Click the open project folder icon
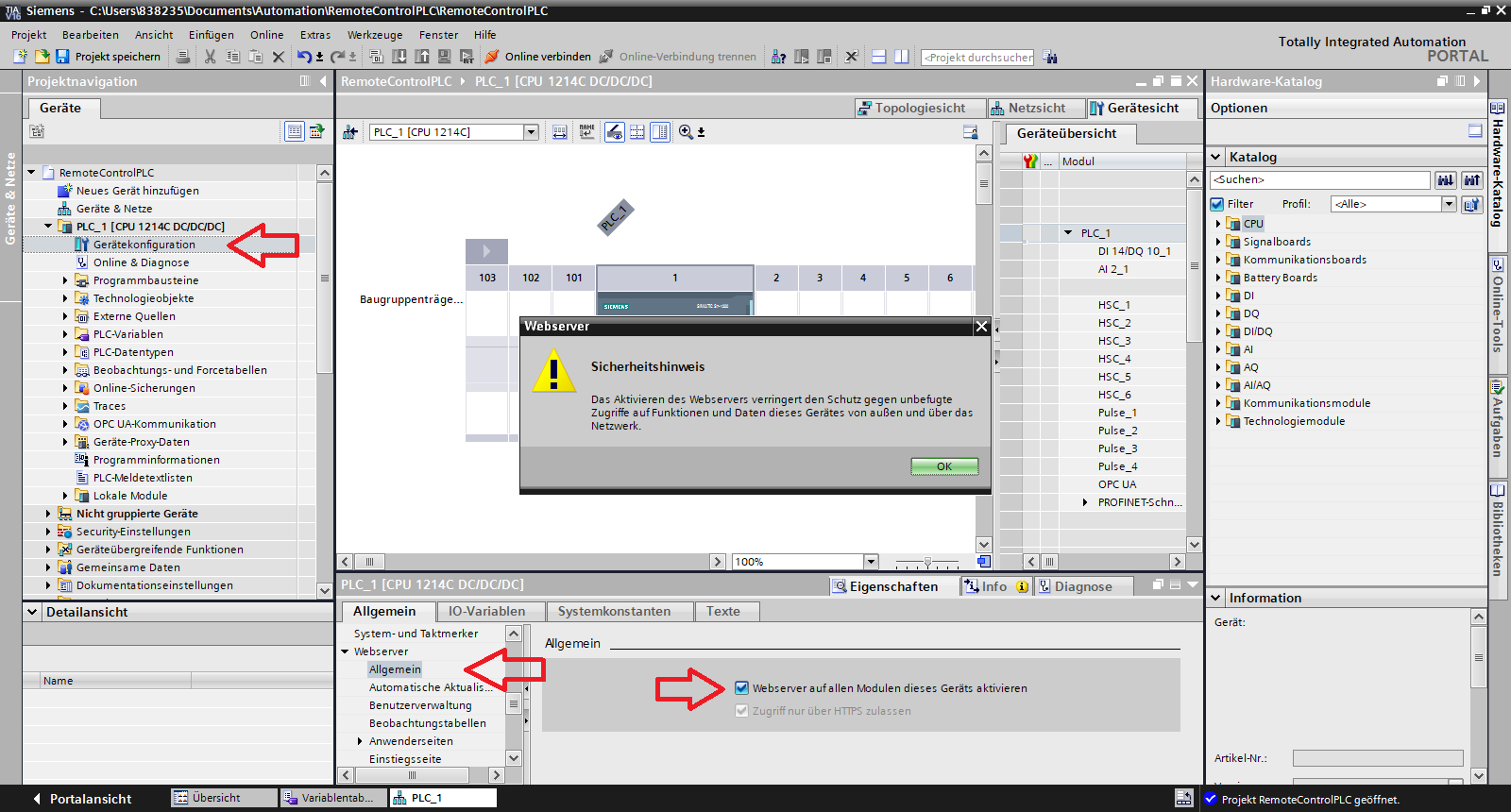 (42, 57)
